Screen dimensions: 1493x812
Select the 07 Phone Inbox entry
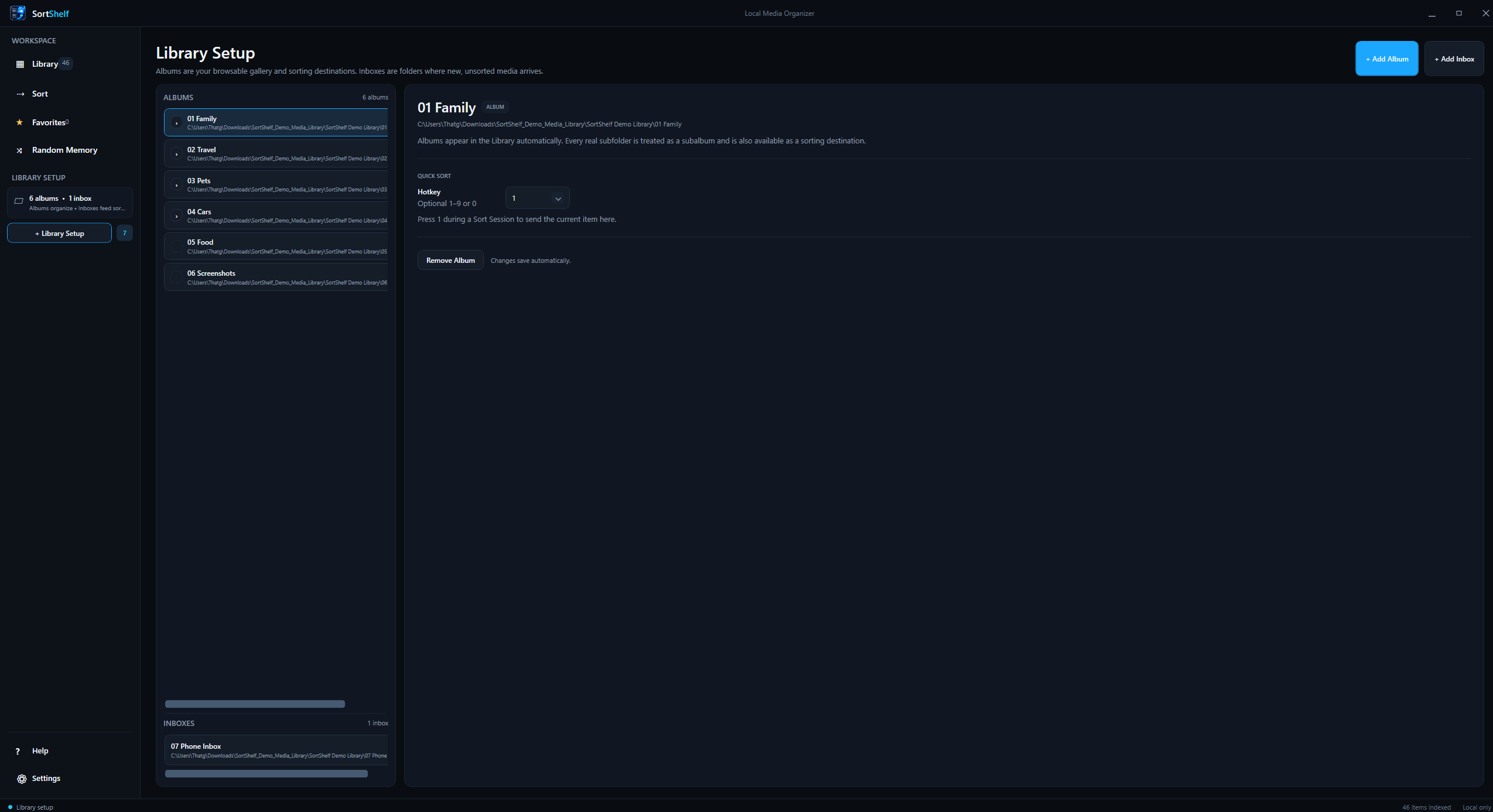pyautogui.click(x=276, y=751)
